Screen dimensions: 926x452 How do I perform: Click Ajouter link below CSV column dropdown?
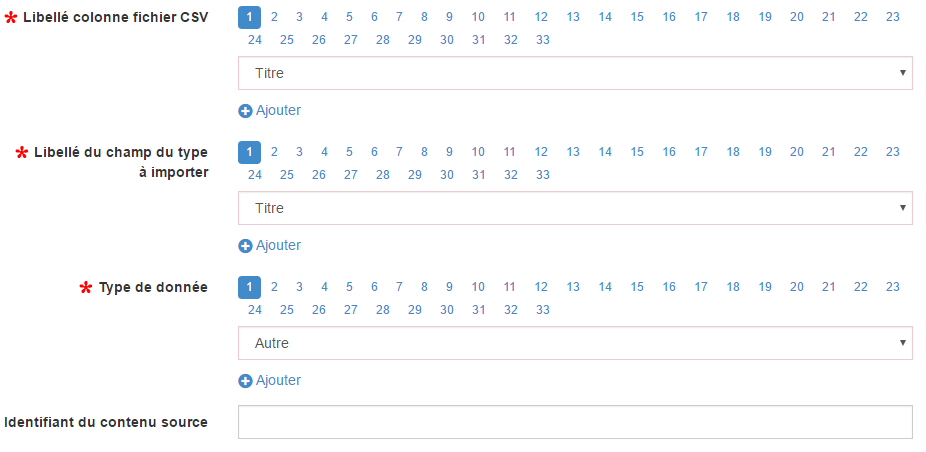(278, 110)
